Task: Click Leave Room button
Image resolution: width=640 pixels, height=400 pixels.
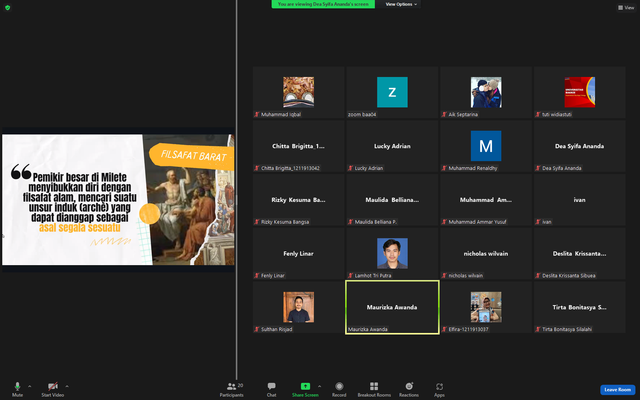Action: click(617, 390)
